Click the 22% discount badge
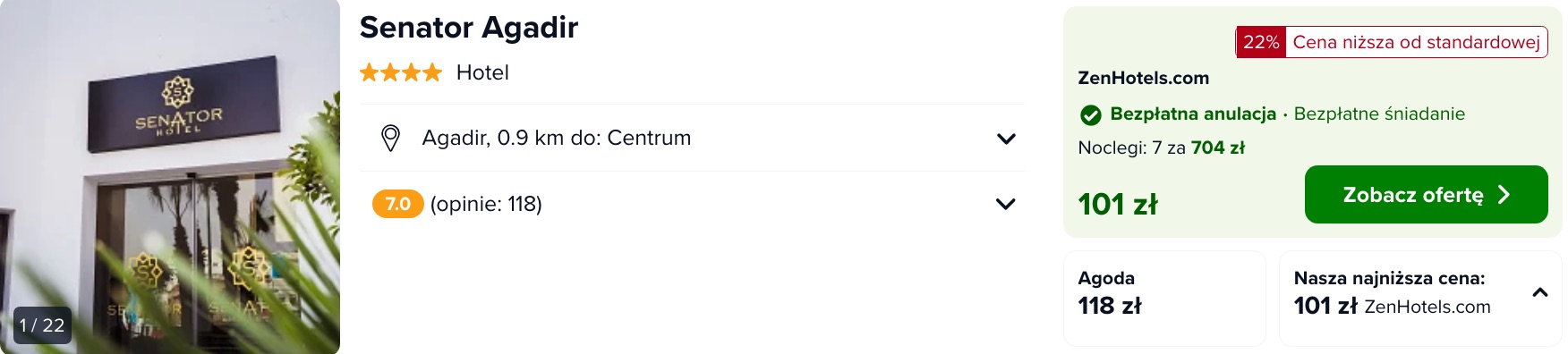1568x354 pixels. click(x=1261, y=42)
